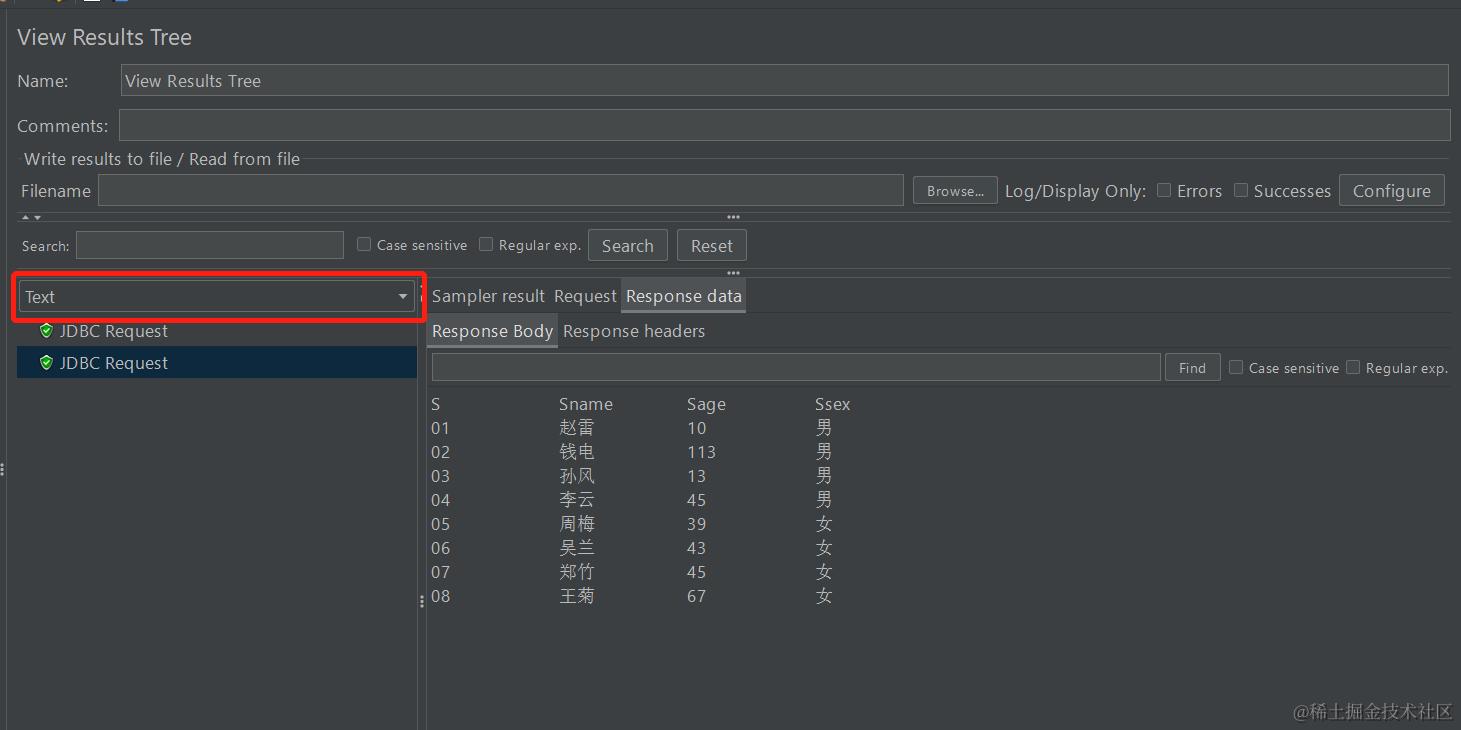Screen dimensions: 1461x730
Task: Switch to the Response headers sub-tab
Action: 634,331
